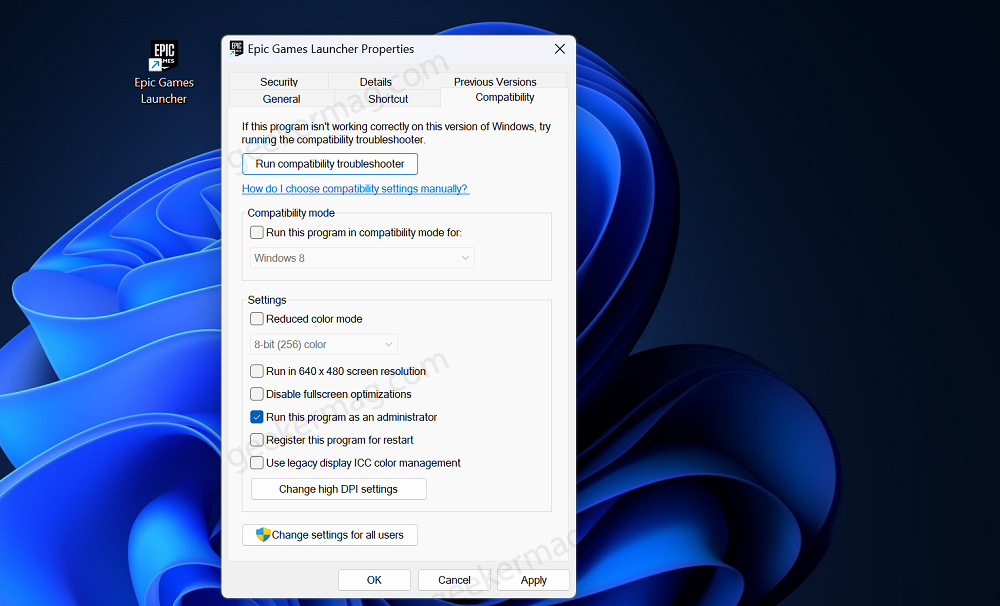Close the Epic Games Launcher Properties dialog
1000x606 pixels.
pos(560,49)
